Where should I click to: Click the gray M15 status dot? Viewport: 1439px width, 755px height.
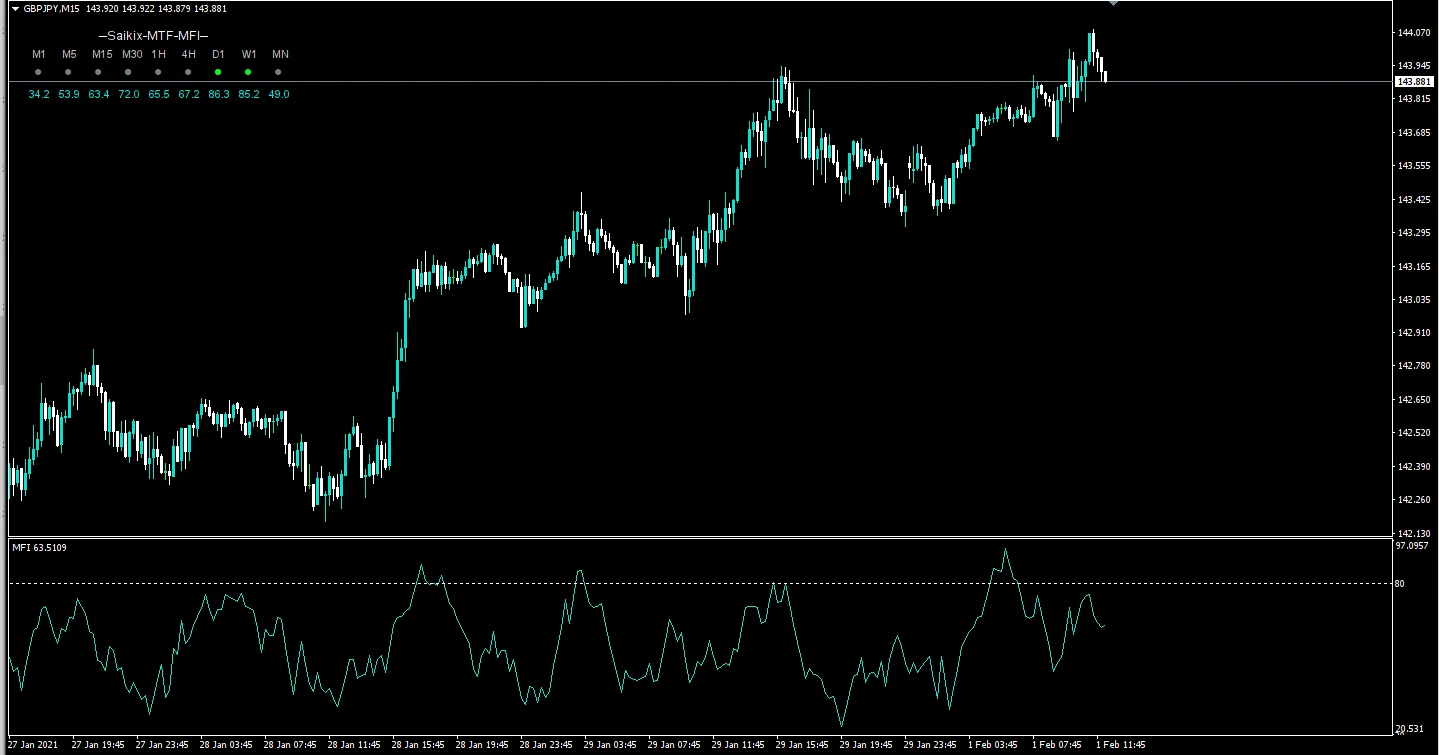pos(98,72)
